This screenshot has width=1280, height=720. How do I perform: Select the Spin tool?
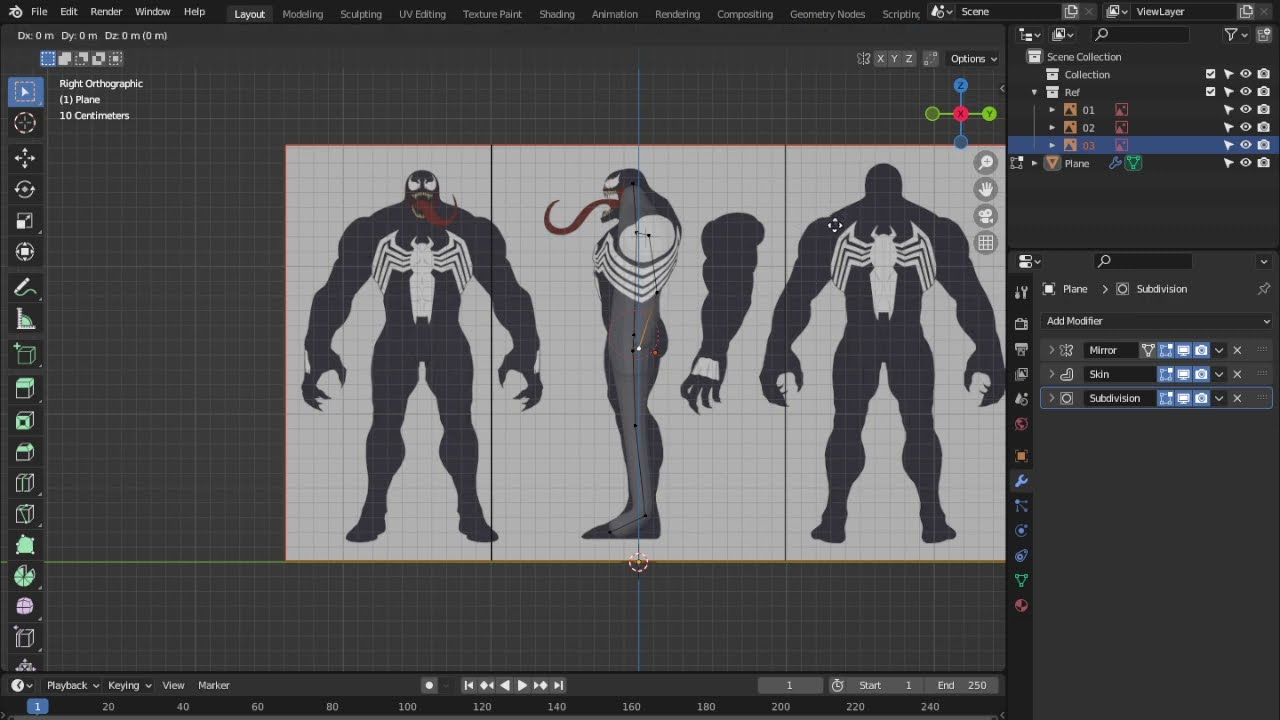point(25,576)
